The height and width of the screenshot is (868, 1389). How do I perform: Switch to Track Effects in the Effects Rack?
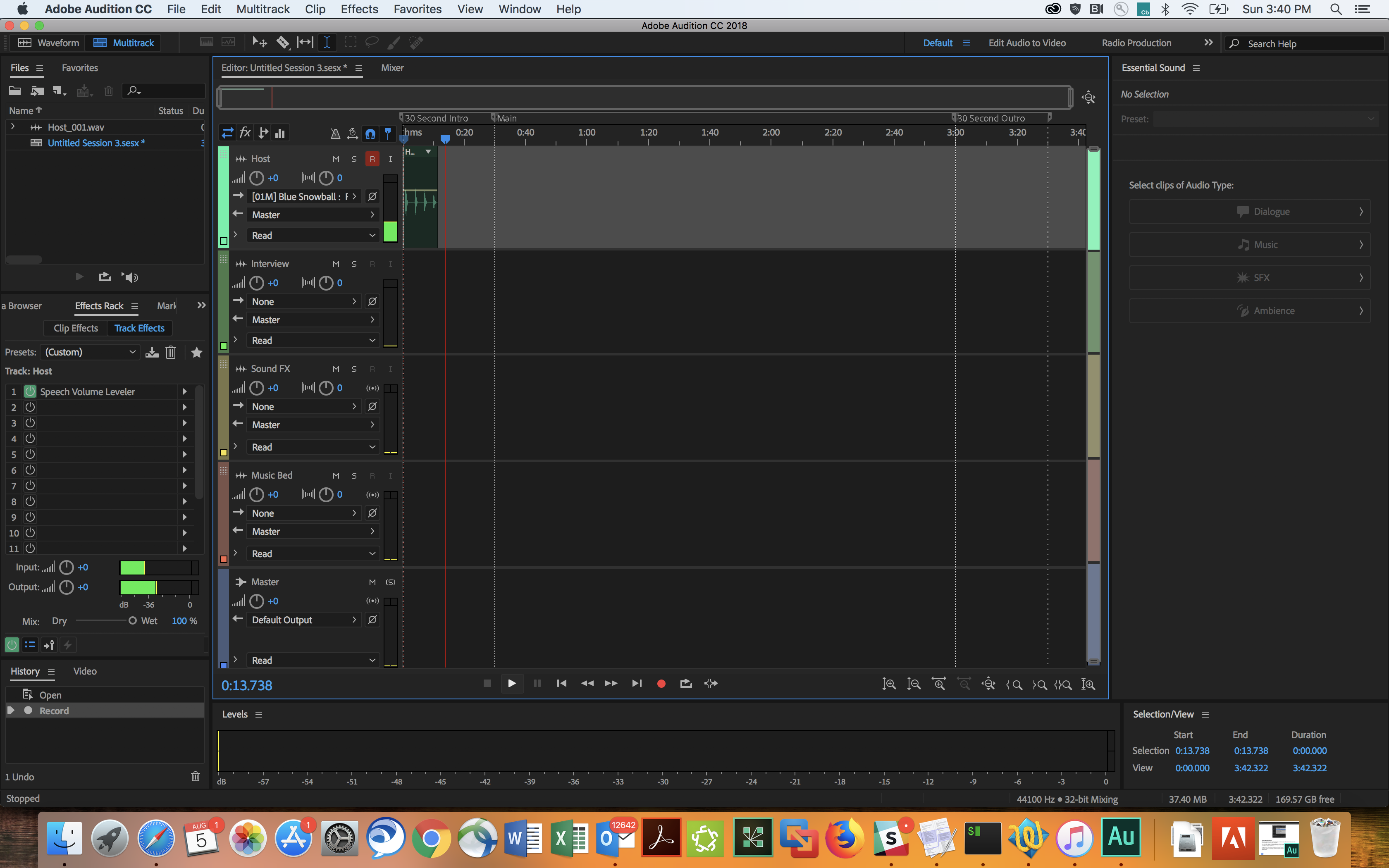click(x=139, y=328)
